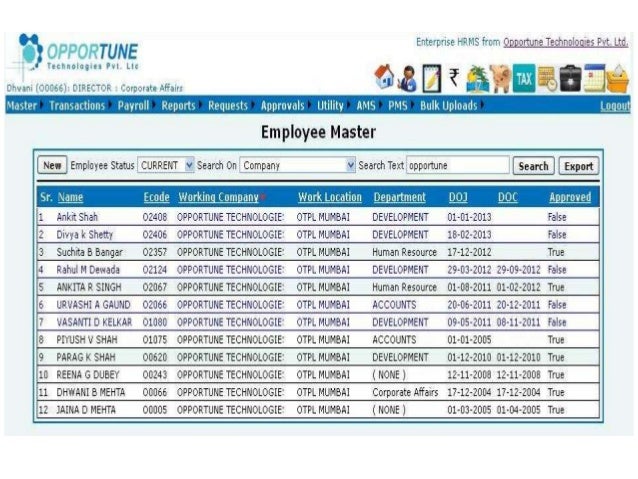The height and width of the screenshot is (479, 638).
Task: Click DOC 01-04-2005 cell
Action: [x=518, y=410]
